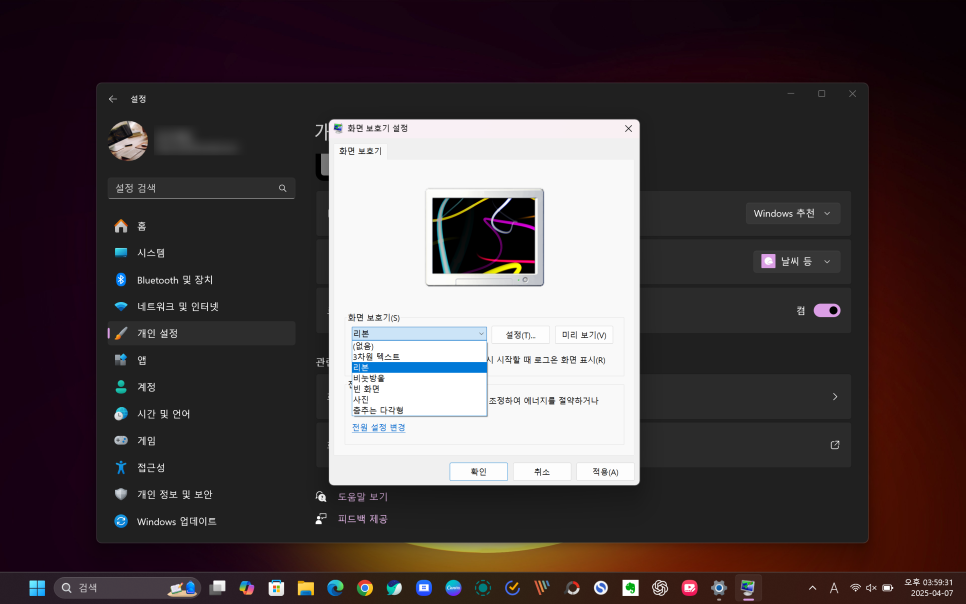The width and height of the screenshot is (966, 604).
Task: Choose 리본 from screen saver list
Action: click(419, 367)
